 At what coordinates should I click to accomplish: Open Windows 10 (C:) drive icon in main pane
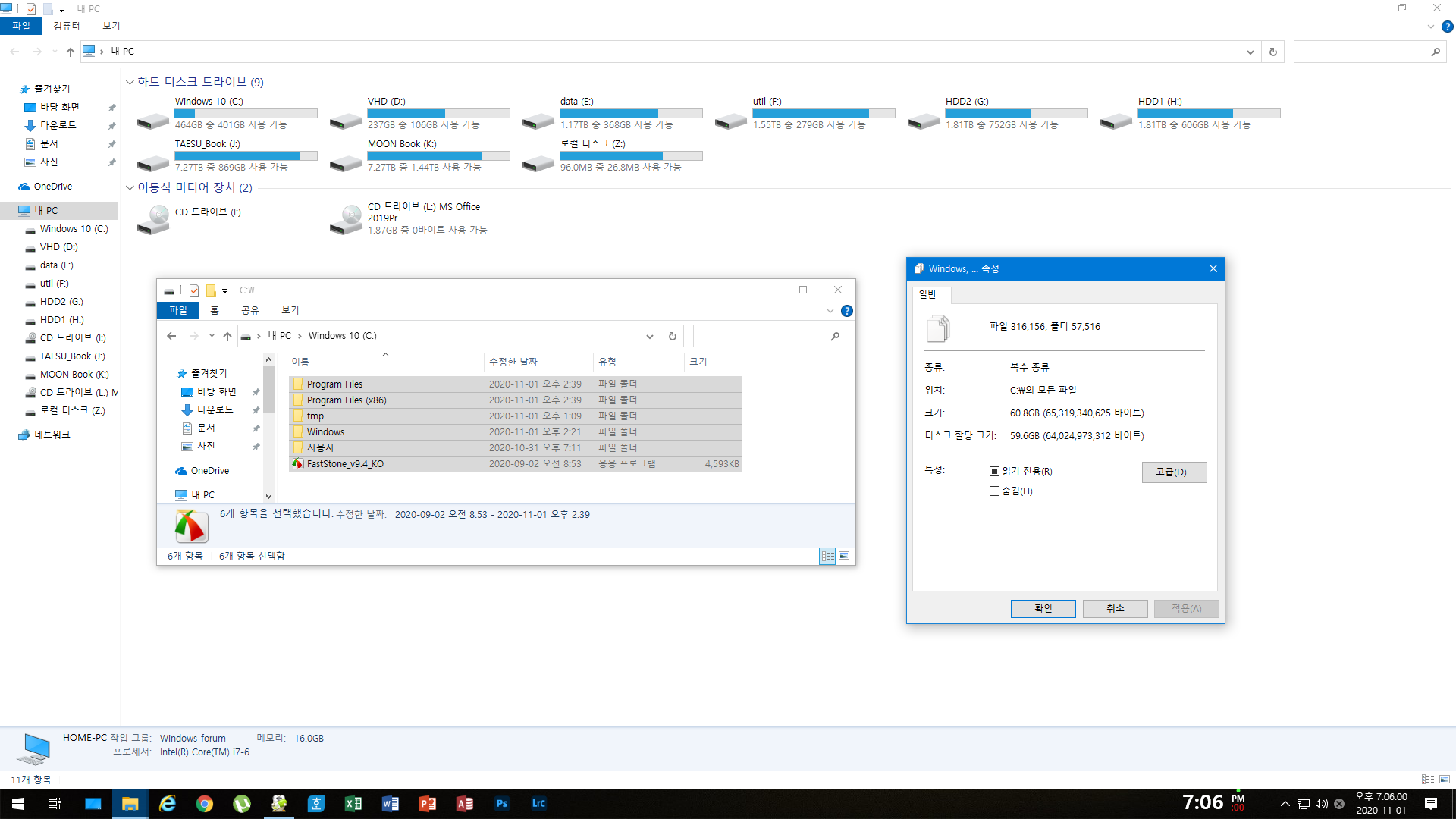[x=153, y=120]
